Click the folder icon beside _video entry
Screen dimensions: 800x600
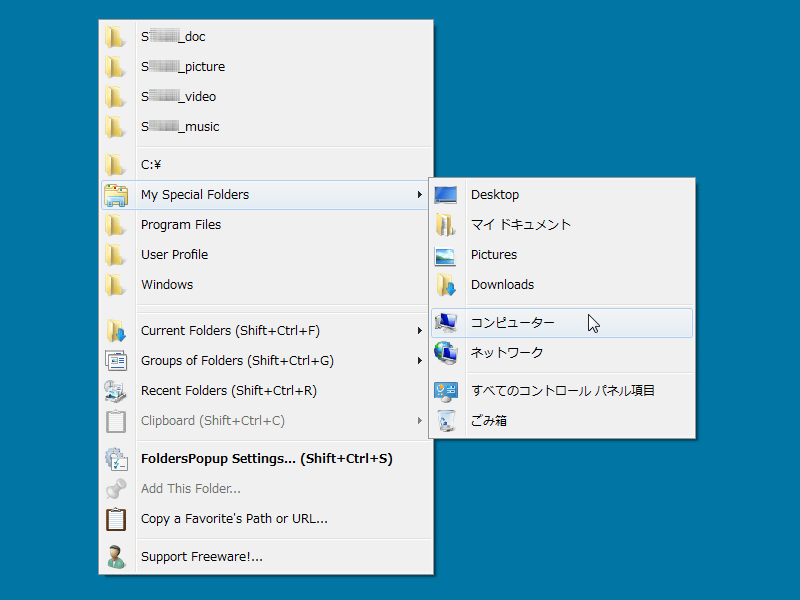coord(115,97)
